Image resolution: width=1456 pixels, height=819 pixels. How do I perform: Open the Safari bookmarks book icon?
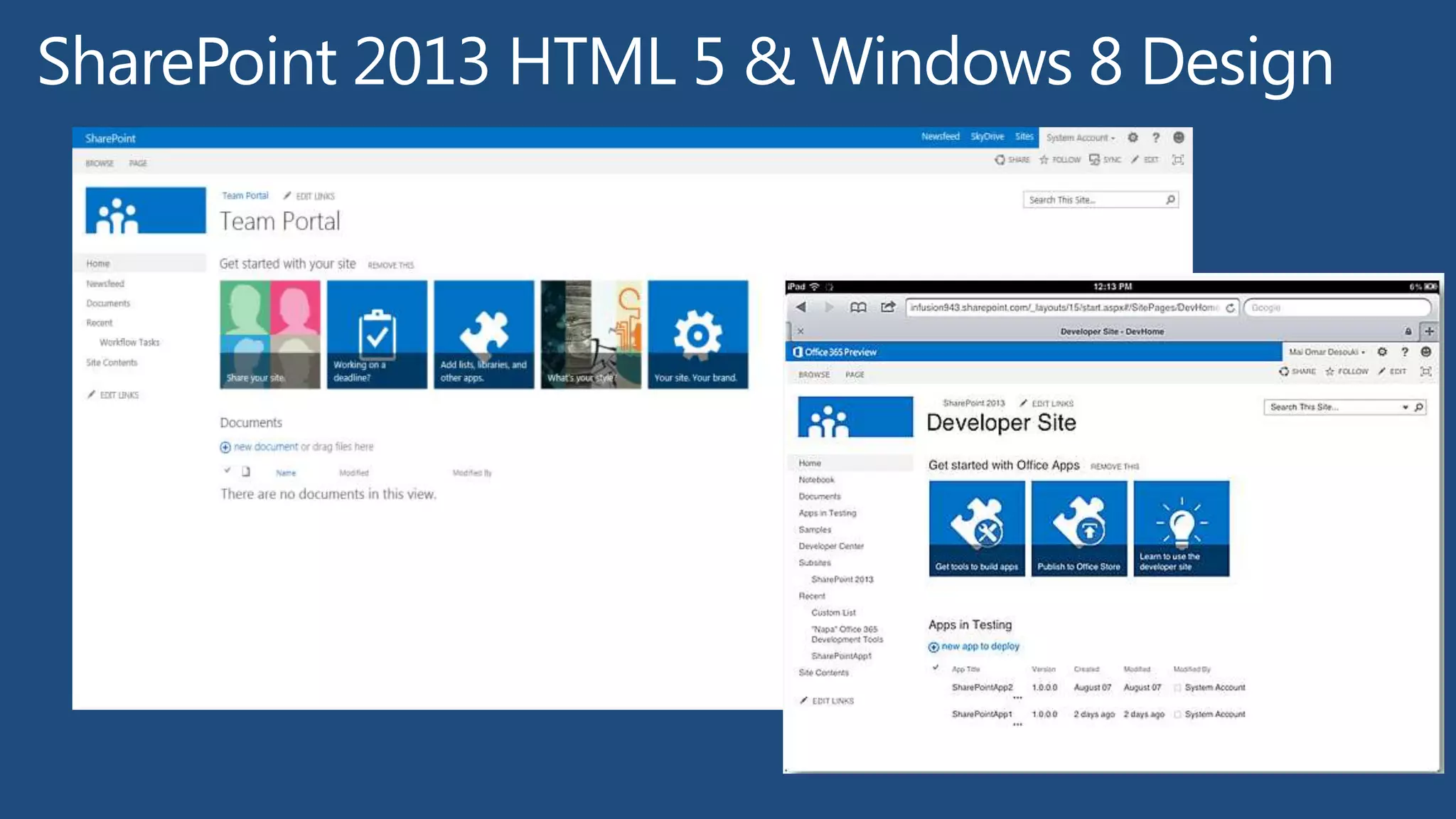(x=858, y=307)
